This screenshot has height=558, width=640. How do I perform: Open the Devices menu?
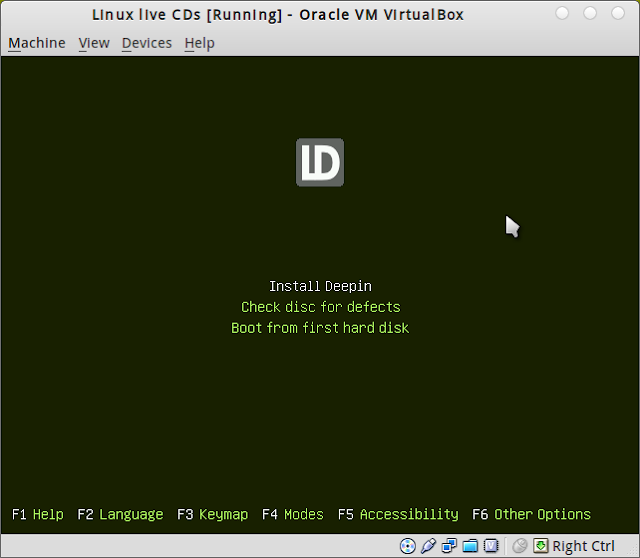(147, 43)
